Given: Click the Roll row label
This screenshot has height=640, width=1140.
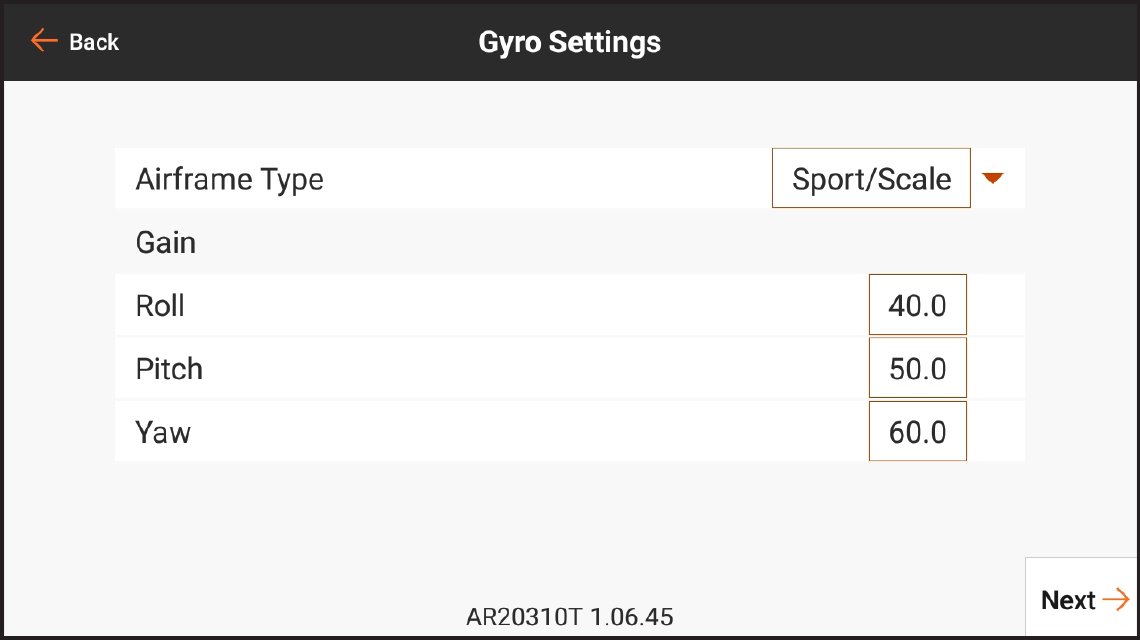Looking at the screenshot, I should pos(159,305).
